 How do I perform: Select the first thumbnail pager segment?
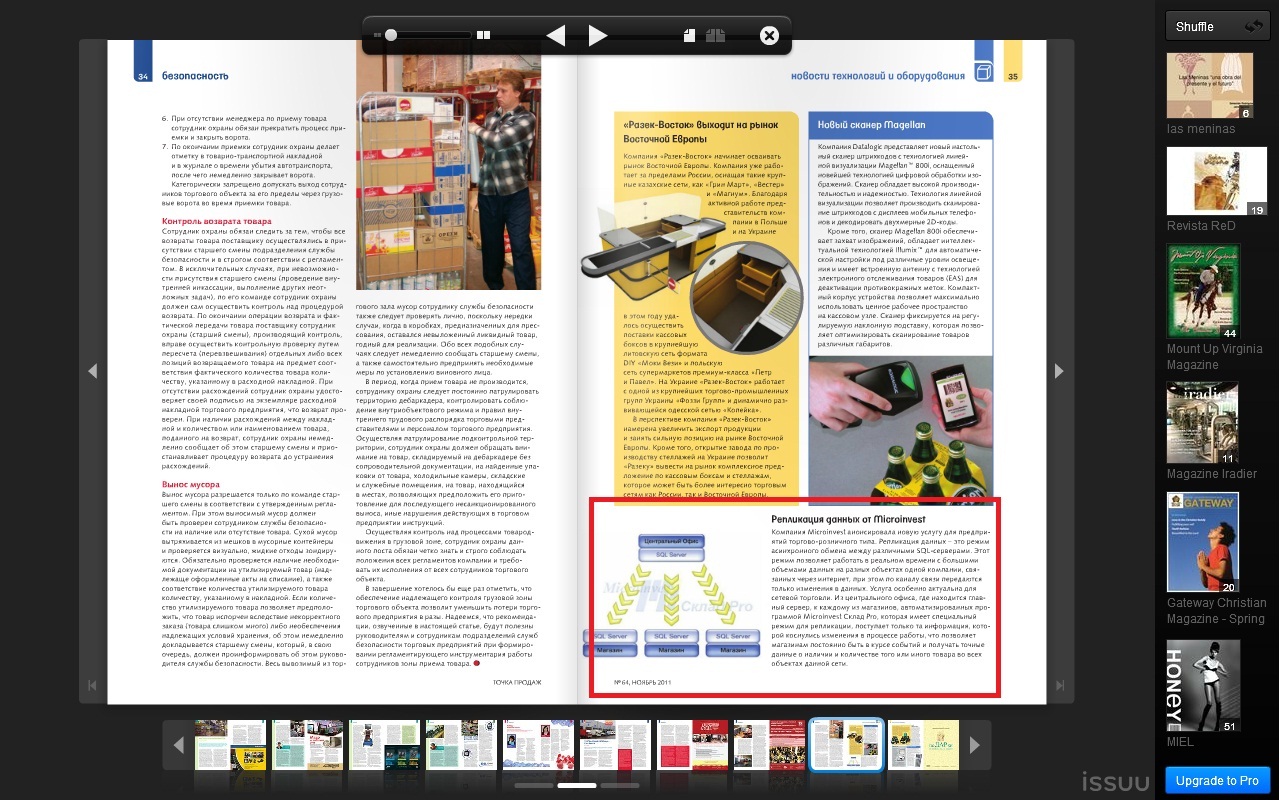tap(534, 786)
